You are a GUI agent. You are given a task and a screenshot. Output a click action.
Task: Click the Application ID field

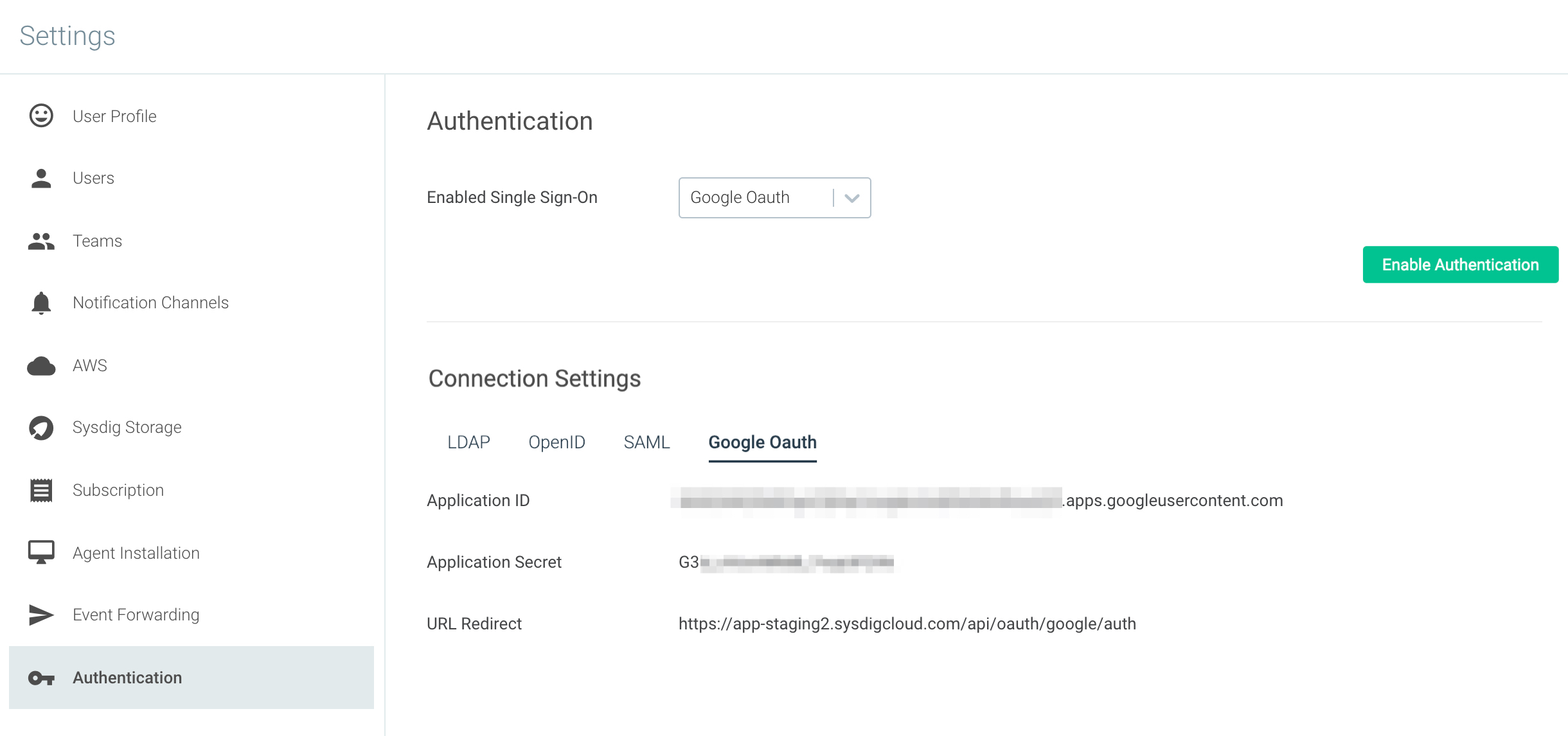(x=977, y=501)
